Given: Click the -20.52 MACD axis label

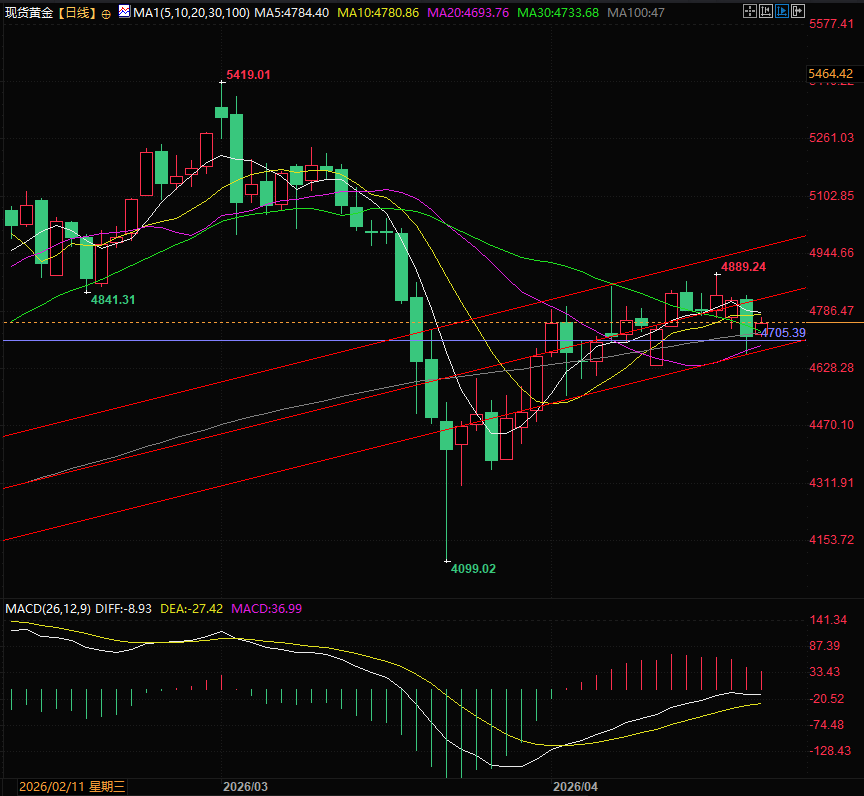Looking at the screenshot, I should pyautogui.click(x=827, y=698).
